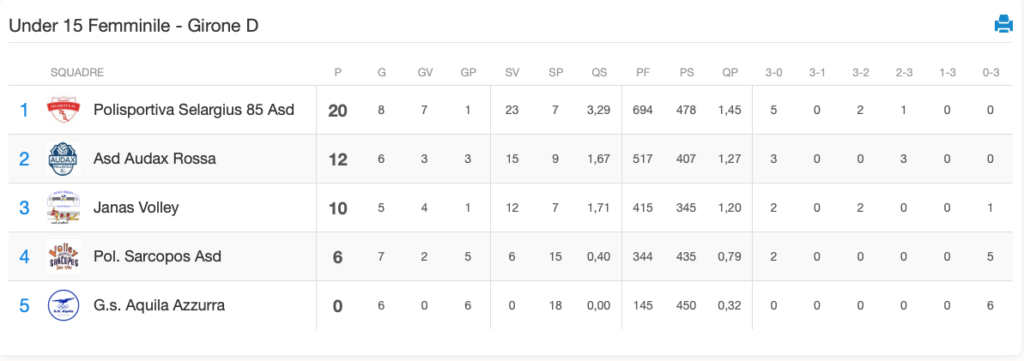Click the Asd Audax Rossa team logo
The height and width of the screenshot is (361, 1024).
point(63,159)
